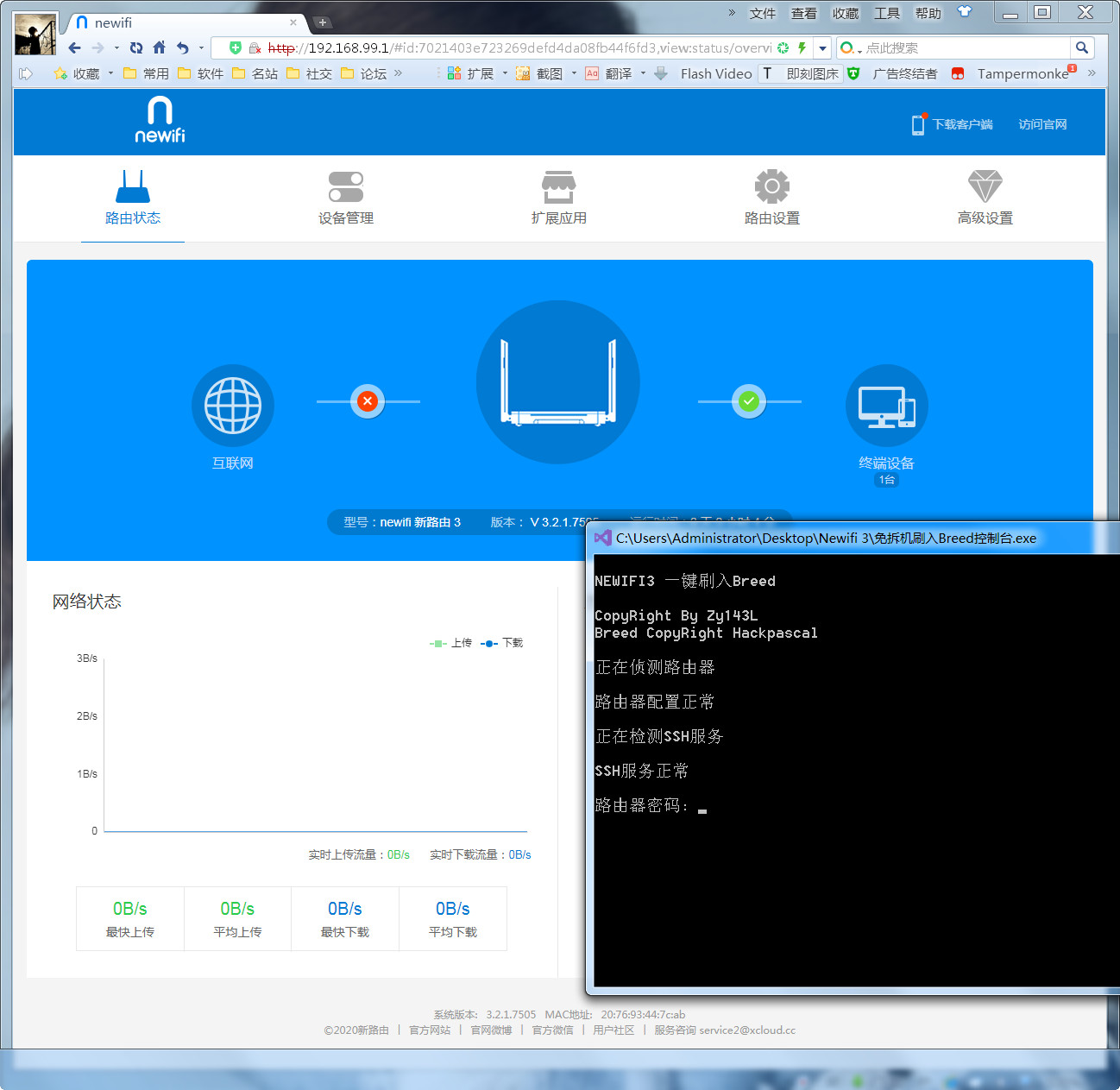Click the user avatar thumbnail
The height and width of the screenshot is (1090, 1120).
click(x=35, y=34)
